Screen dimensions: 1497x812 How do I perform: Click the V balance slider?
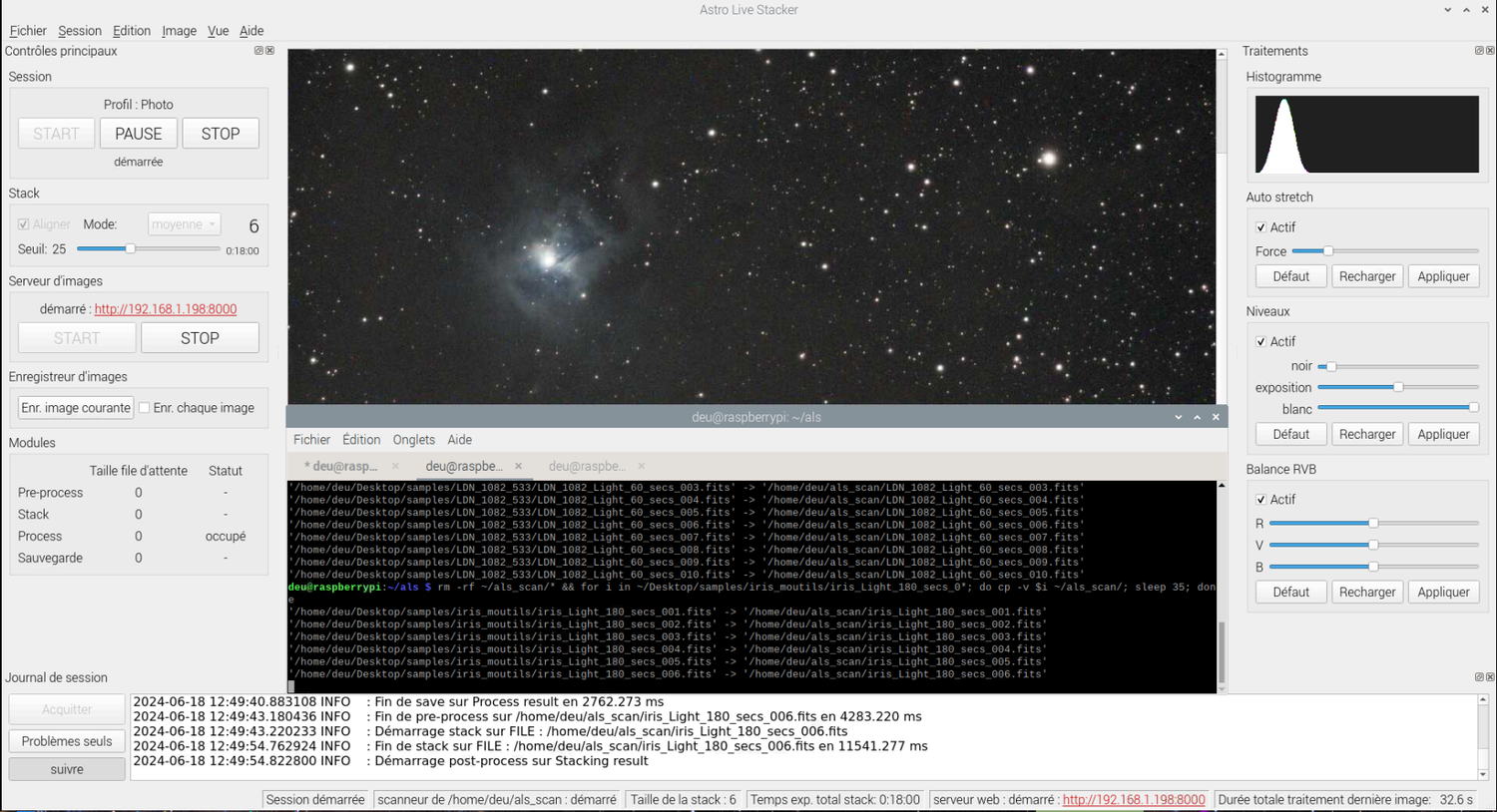click(1373, 545)
